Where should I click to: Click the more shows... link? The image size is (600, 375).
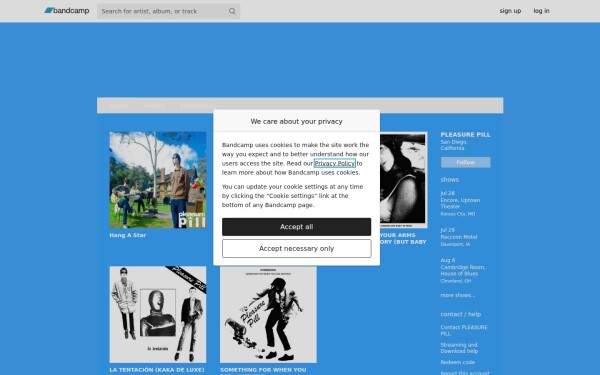coord(458,295)
